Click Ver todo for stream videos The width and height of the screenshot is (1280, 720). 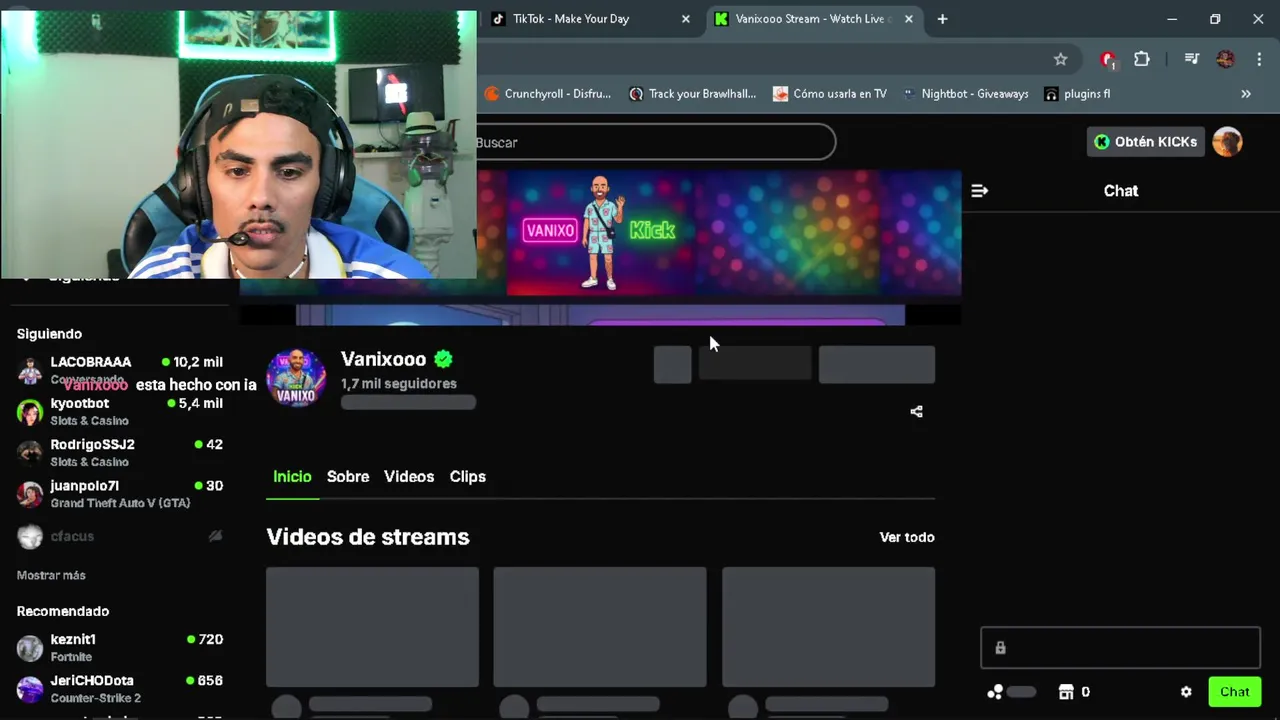pos(907,537)
